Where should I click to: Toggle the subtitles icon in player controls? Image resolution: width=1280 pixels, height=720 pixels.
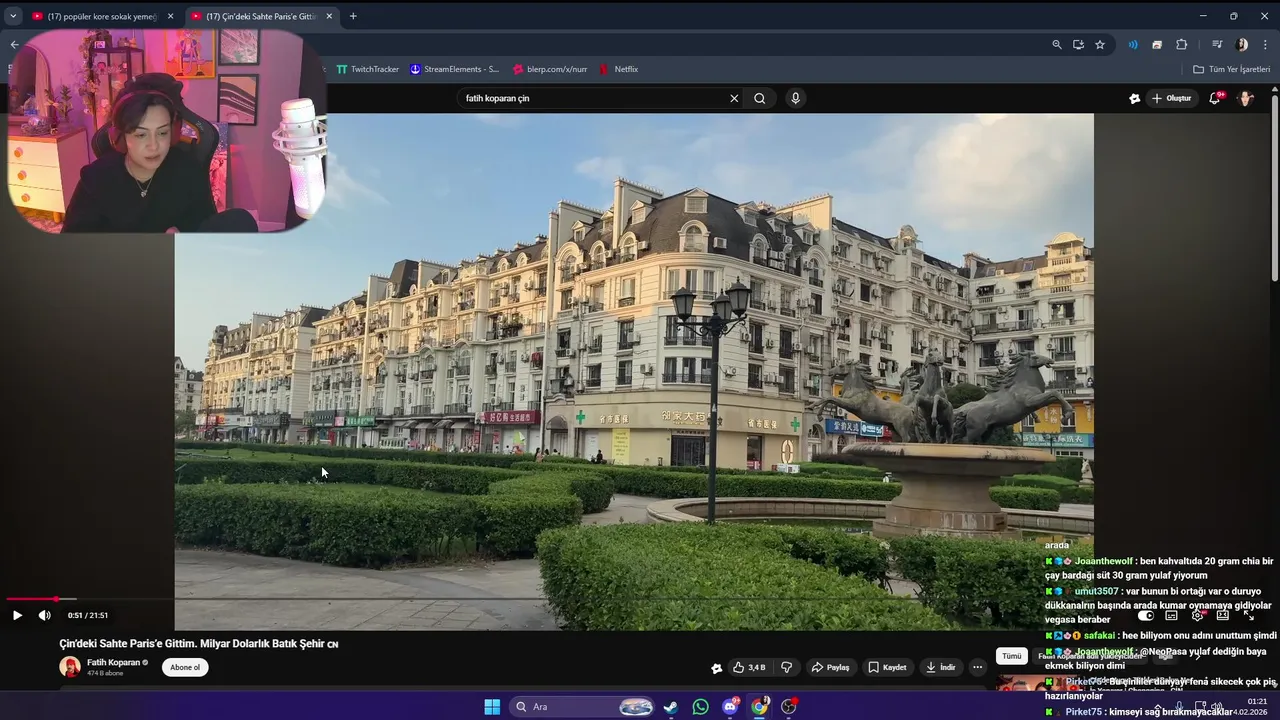1171,615
